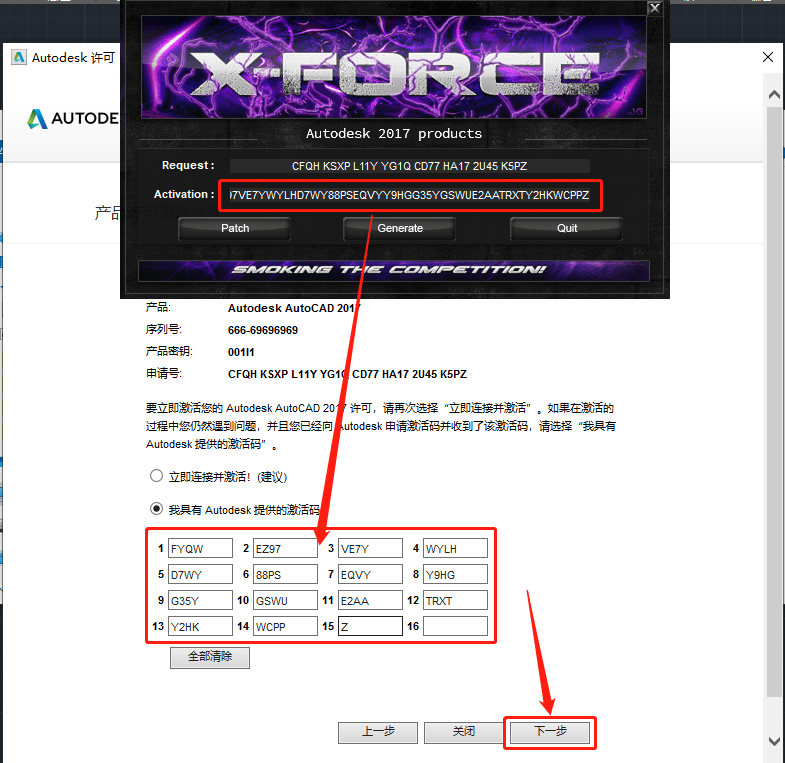Click the scroll up arrow in Autodesk window

click(x=774, y=94)
